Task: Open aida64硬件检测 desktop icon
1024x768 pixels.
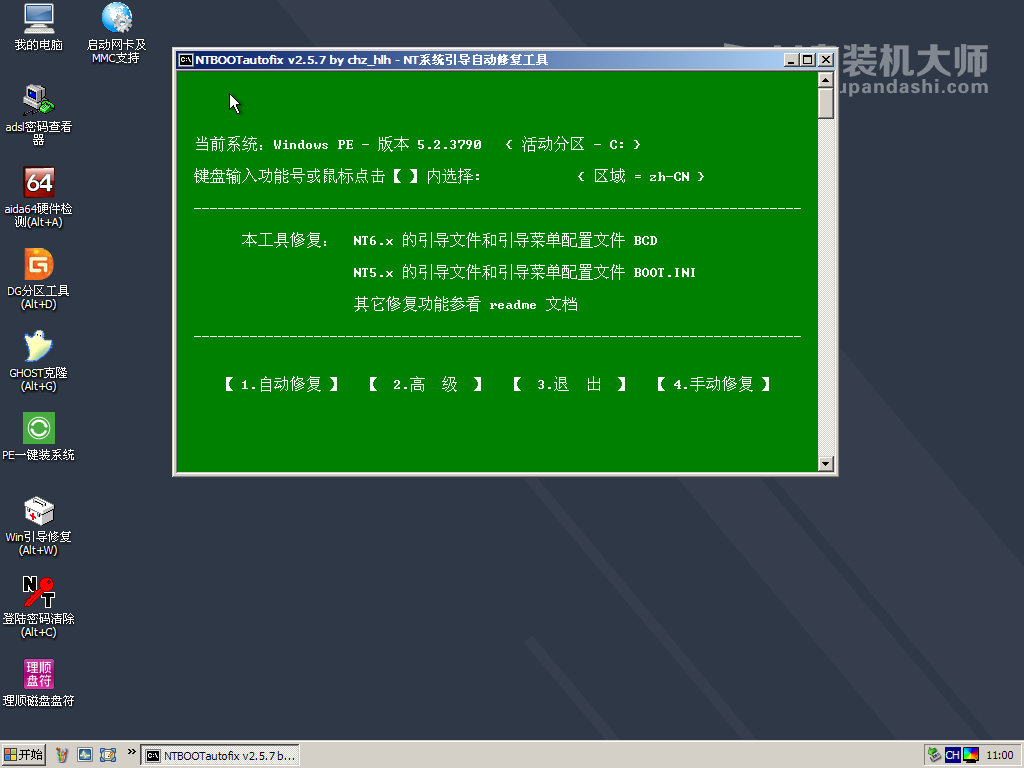Action: (x=38, y=182)
